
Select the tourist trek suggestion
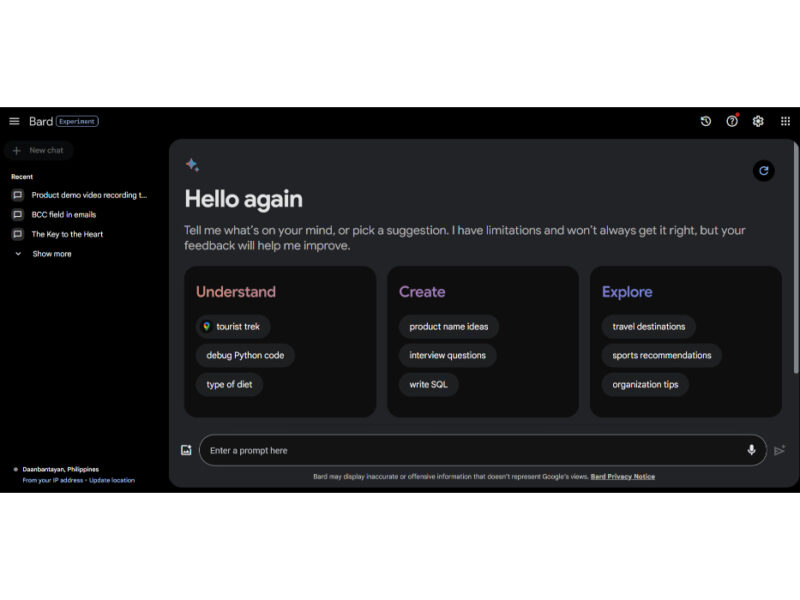tap(233, 326)
